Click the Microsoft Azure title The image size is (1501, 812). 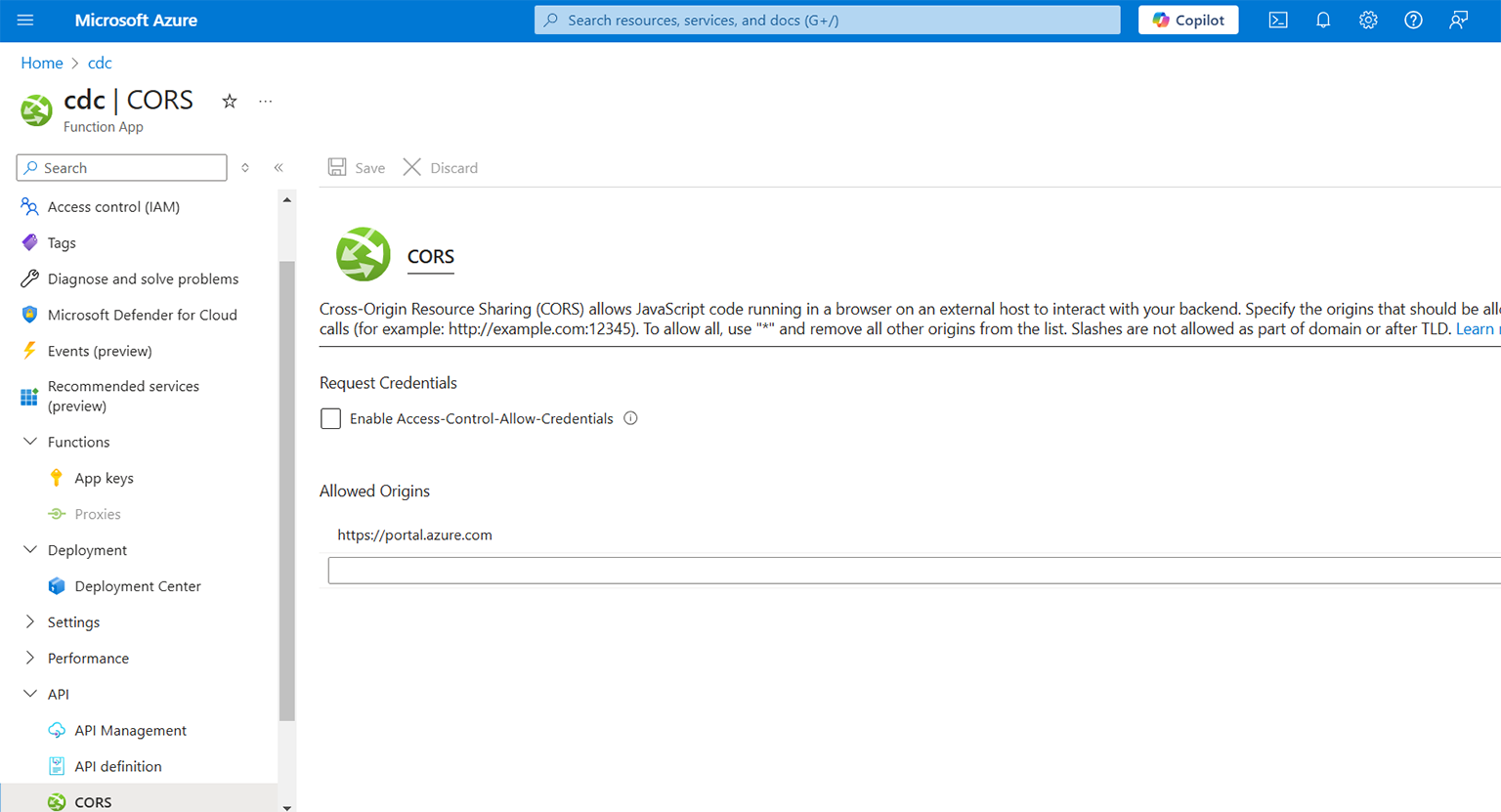(136, 20)
